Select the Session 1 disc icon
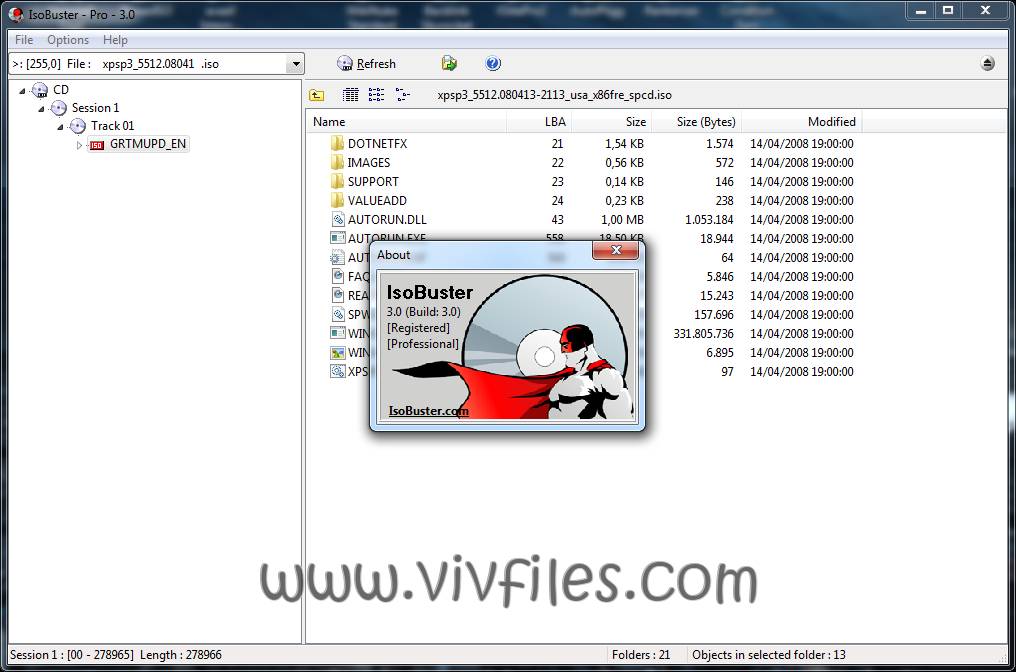The image size is (1016, 672). click(x=59, y=108)
